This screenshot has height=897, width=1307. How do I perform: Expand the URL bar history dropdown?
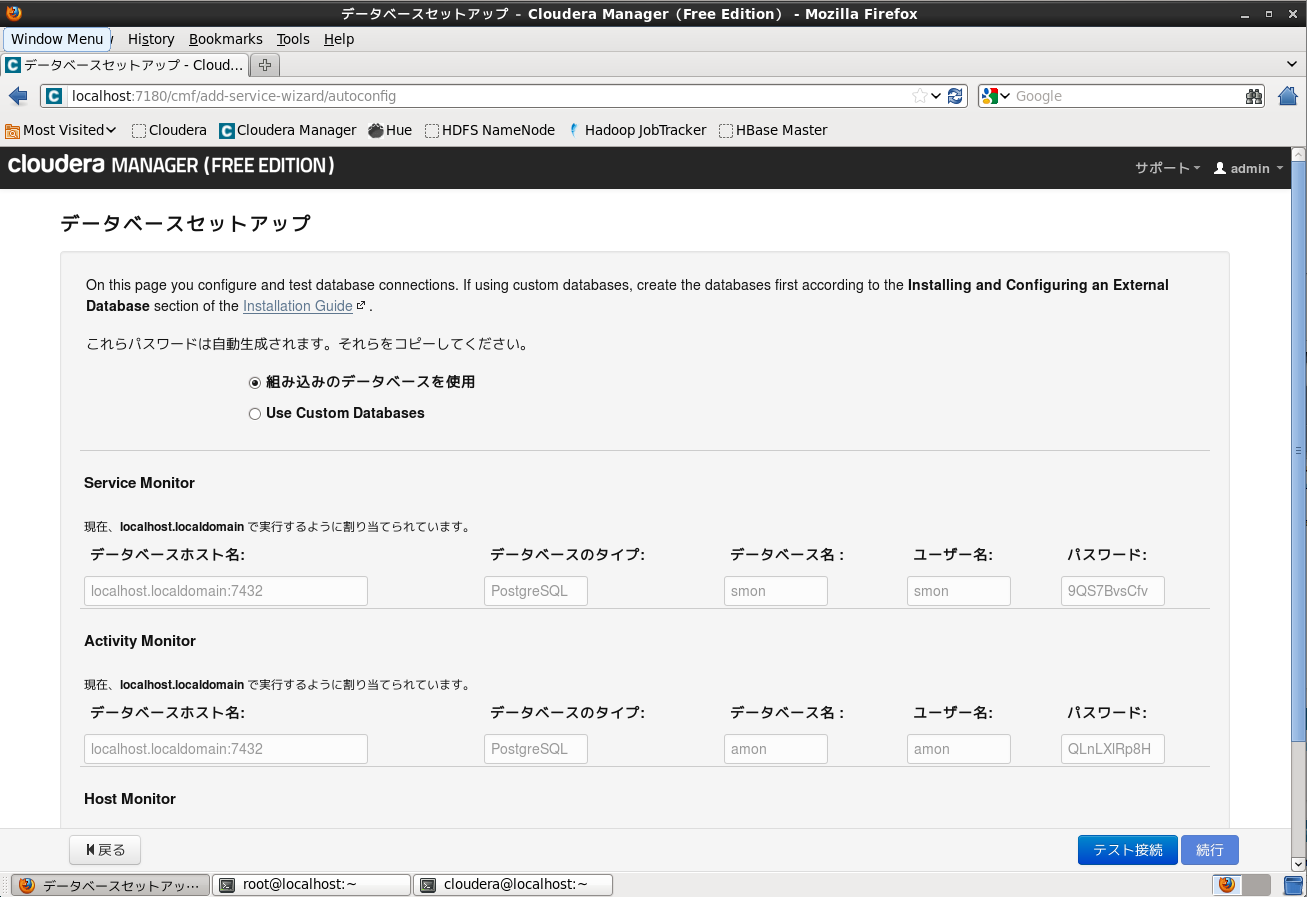coord(936,96)
